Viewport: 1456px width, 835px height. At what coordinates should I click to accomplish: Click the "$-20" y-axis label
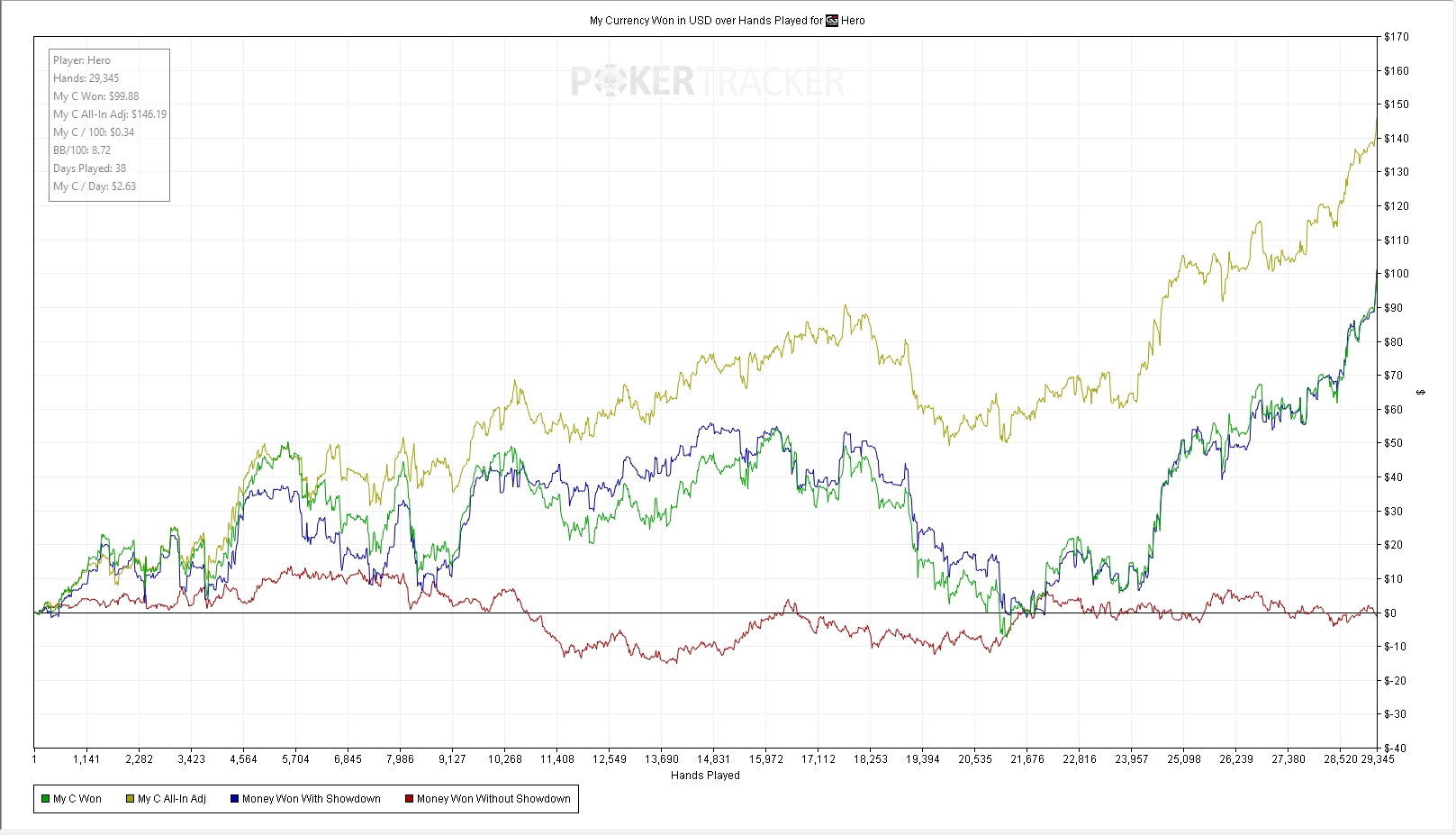click(x=1396, y=681)
